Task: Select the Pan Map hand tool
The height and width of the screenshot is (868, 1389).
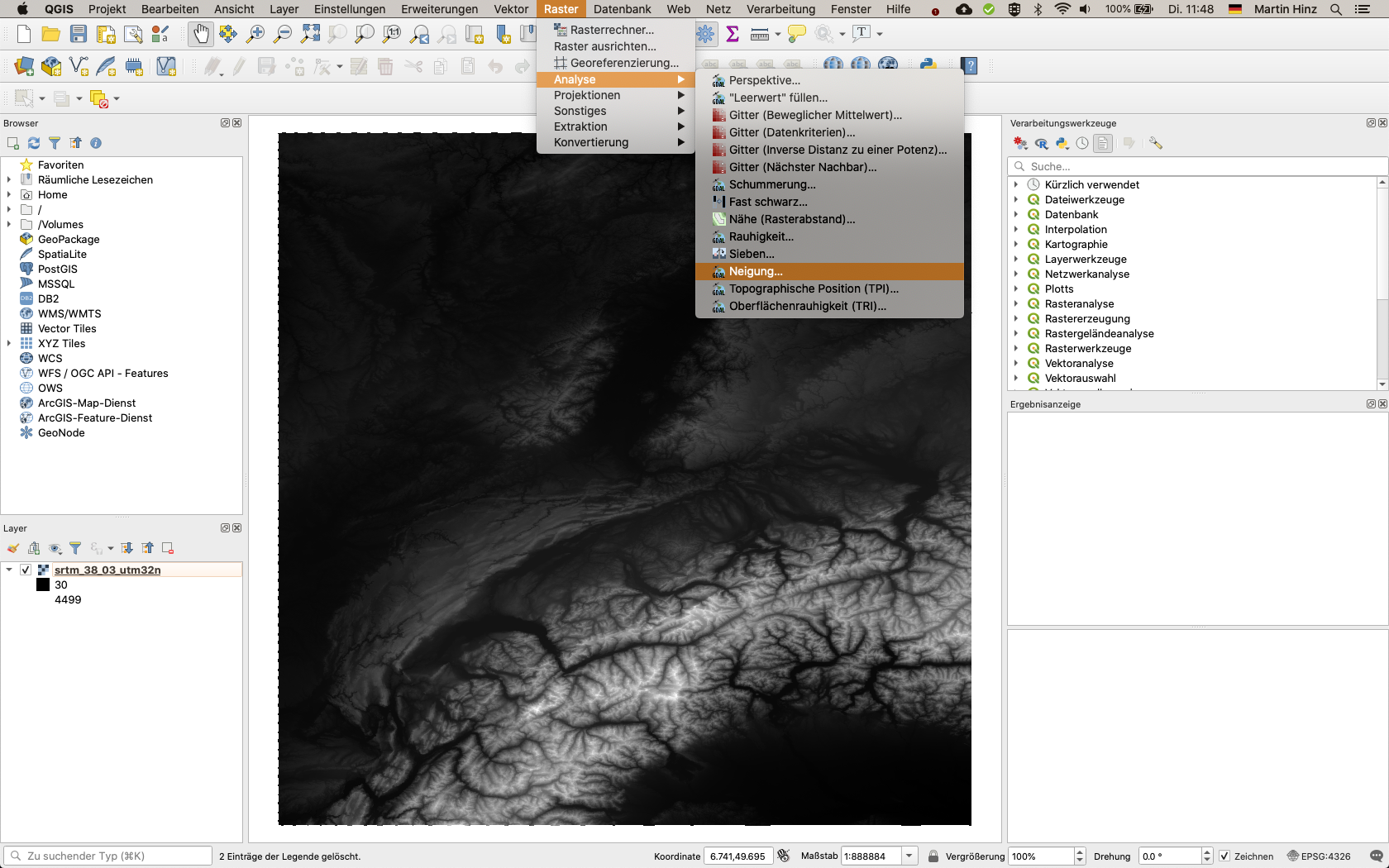Action: click(200, 34)
